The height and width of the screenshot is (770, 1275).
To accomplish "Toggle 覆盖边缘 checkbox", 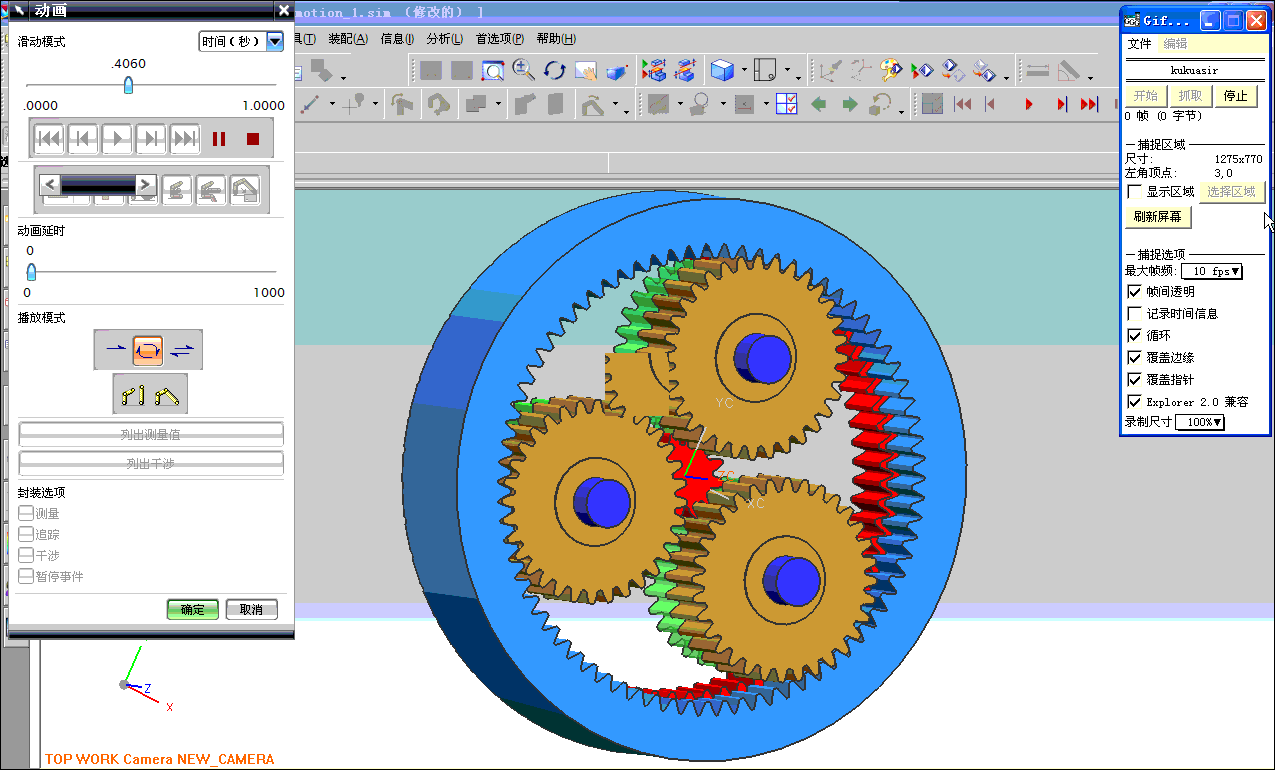I will 1134,357.
